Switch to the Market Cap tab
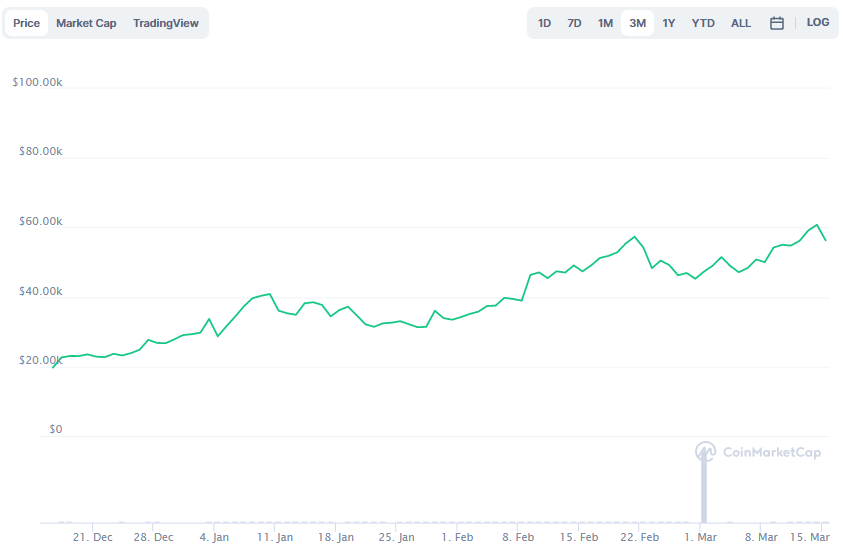Image resolution: width=843 pixels, height=559 pixels. click(x=86, y=23)
